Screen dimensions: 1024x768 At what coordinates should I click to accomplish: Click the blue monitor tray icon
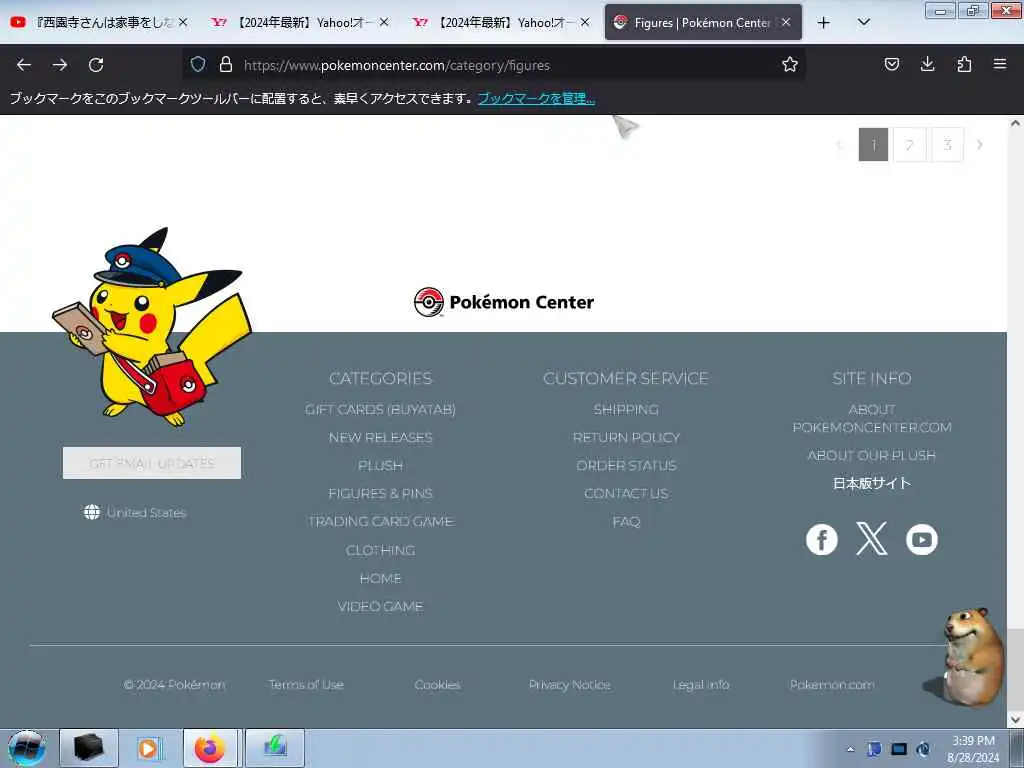[899, 749]
